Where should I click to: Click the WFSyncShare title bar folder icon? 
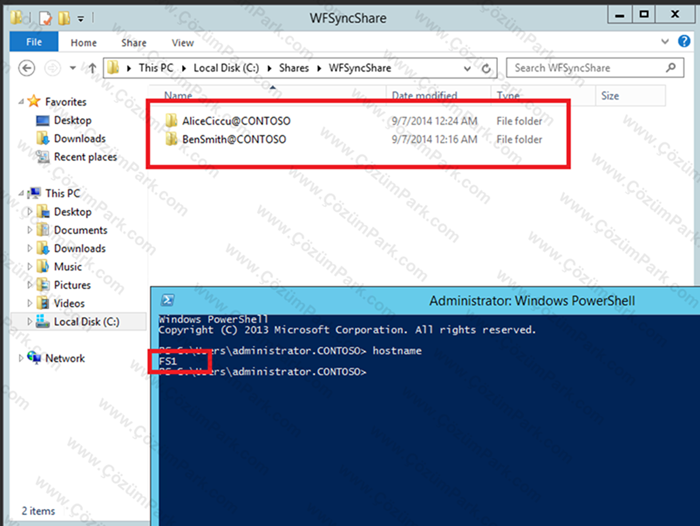click(x=17, y=18)
